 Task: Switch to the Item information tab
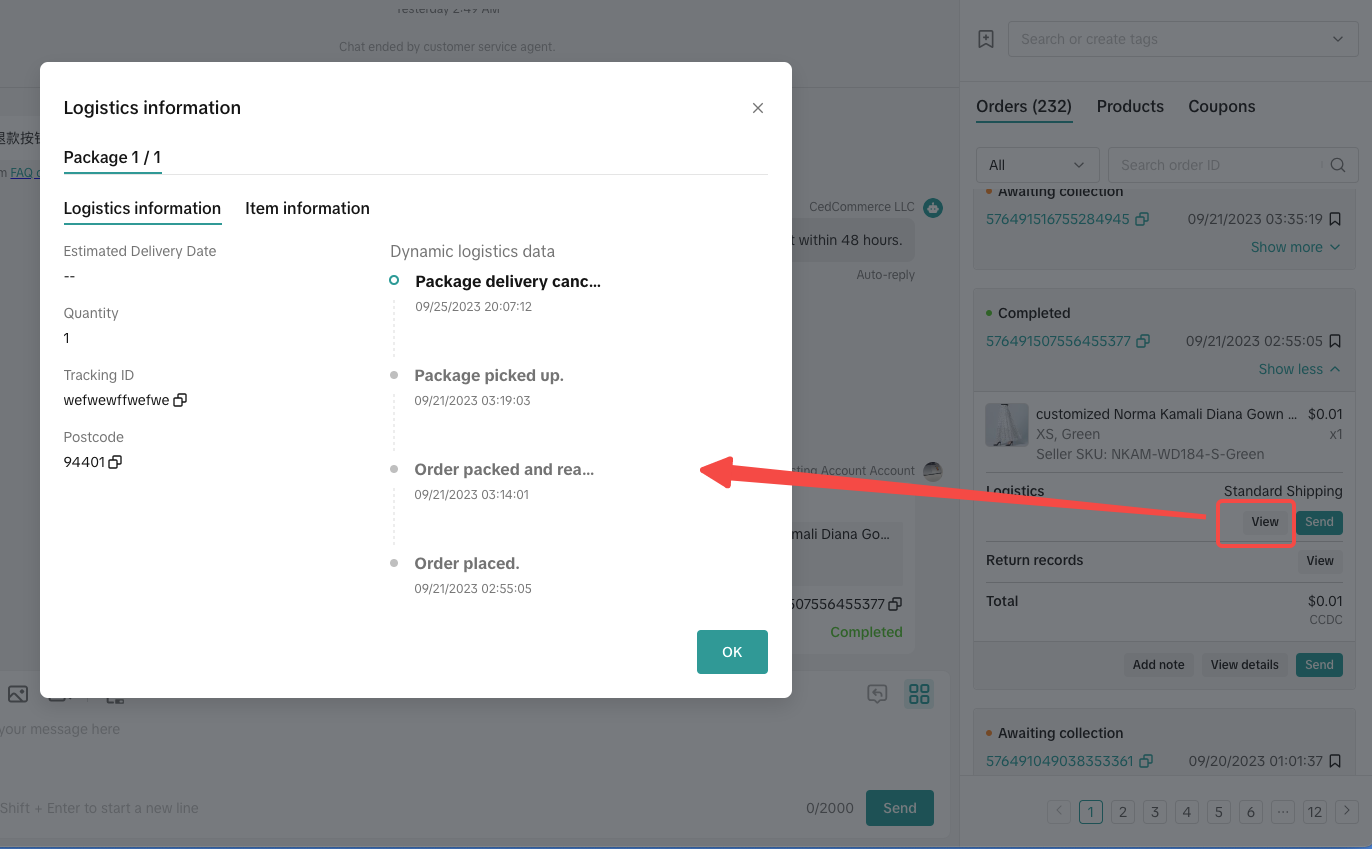(x=307, y=208)
